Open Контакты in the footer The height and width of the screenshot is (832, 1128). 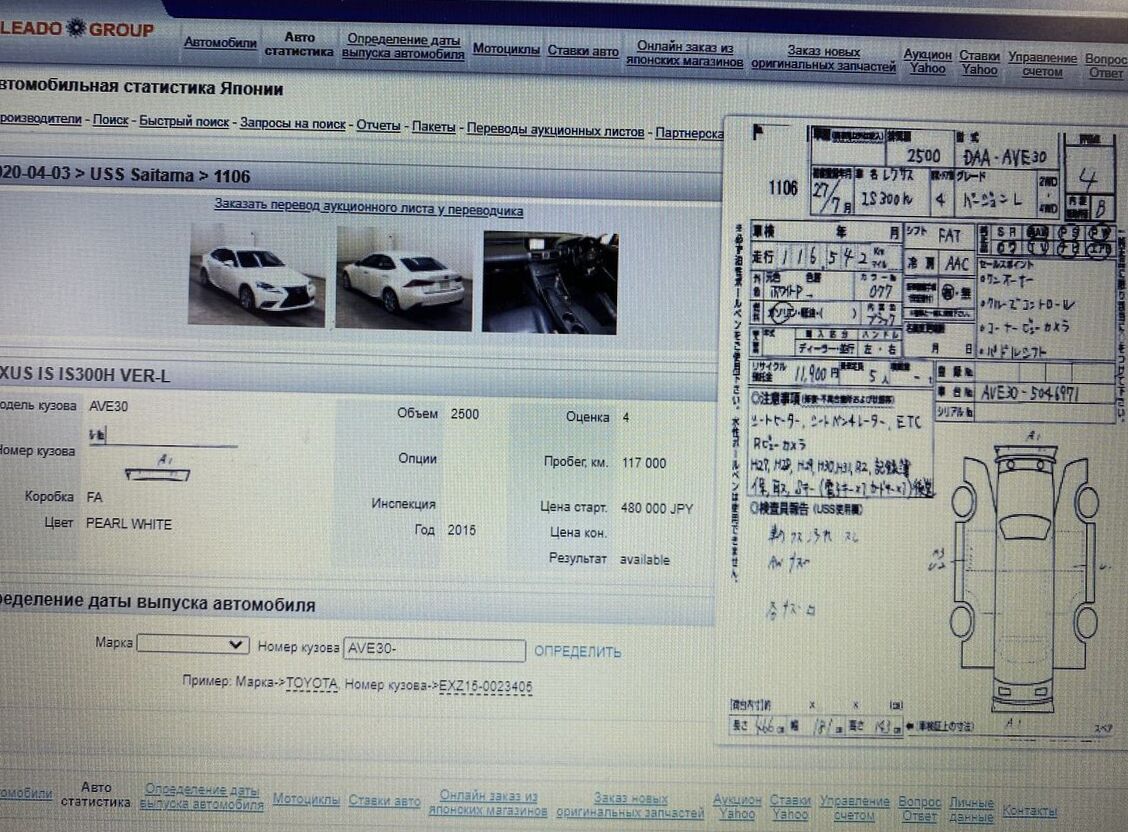[x=1029, y=810]
